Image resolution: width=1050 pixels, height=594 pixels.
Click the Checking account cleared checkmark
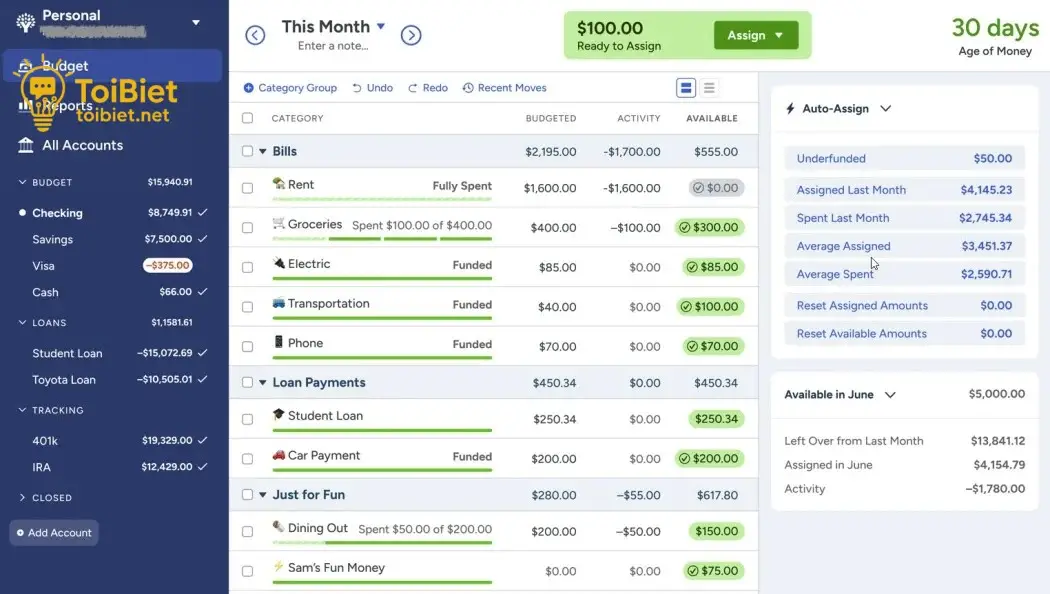(x=203, y=212)
